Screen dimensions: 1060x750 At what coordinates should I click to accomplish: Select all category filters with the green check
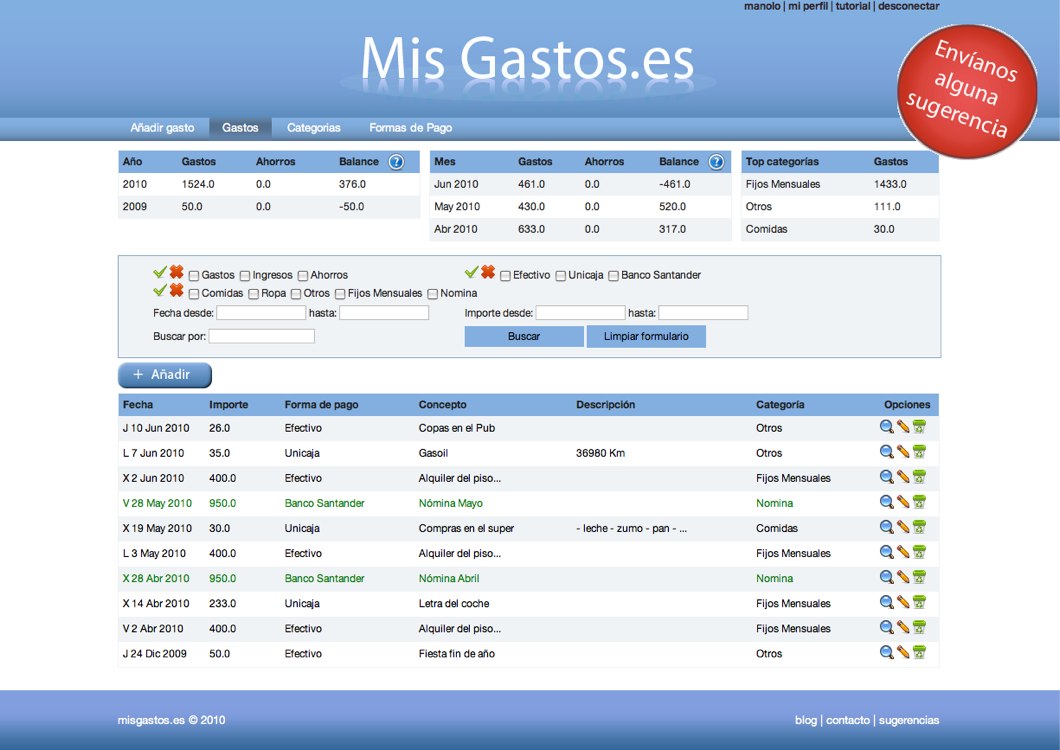(159, 293)
